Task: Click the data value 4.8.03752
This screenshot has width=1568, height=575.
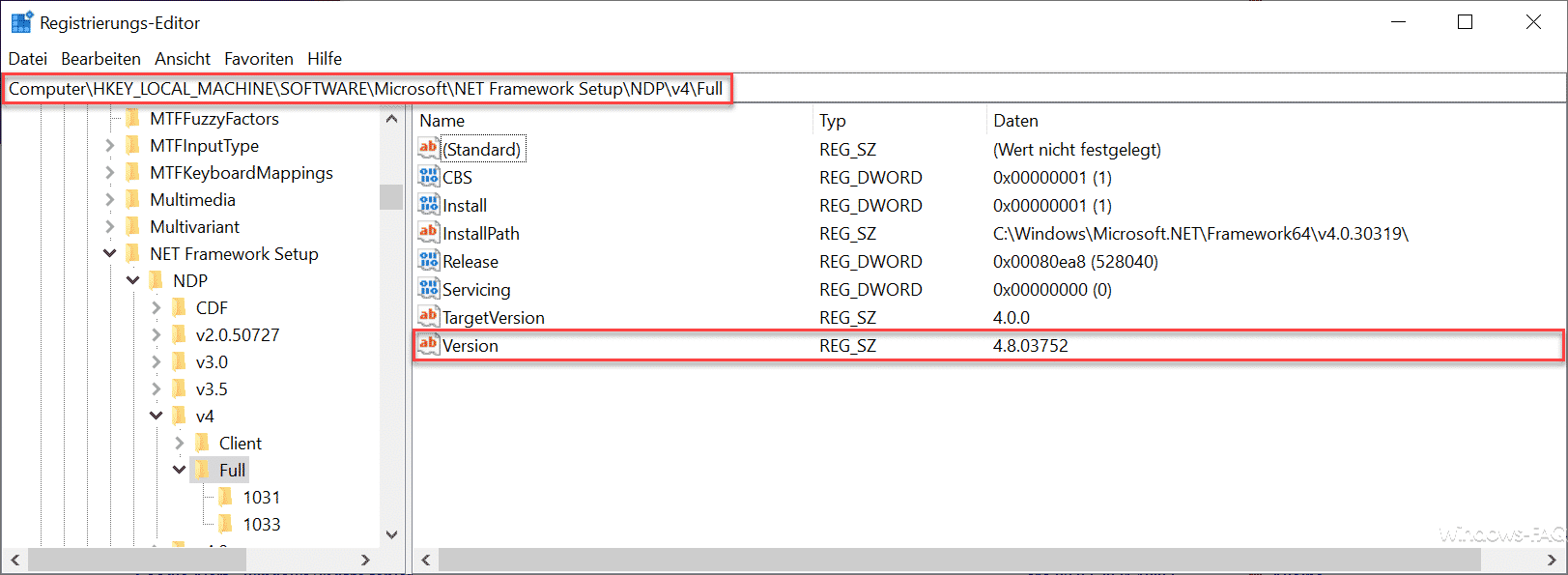Action: (x=1030, y=346)
